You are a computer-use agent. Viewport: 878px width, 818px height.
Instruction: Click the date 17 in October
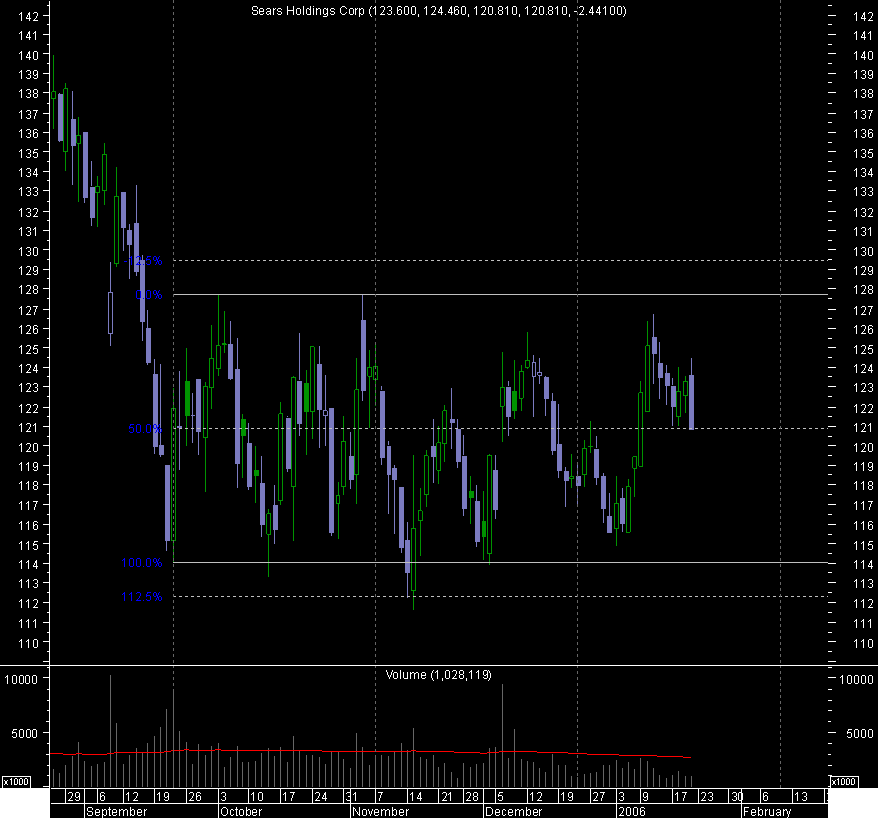288,796
